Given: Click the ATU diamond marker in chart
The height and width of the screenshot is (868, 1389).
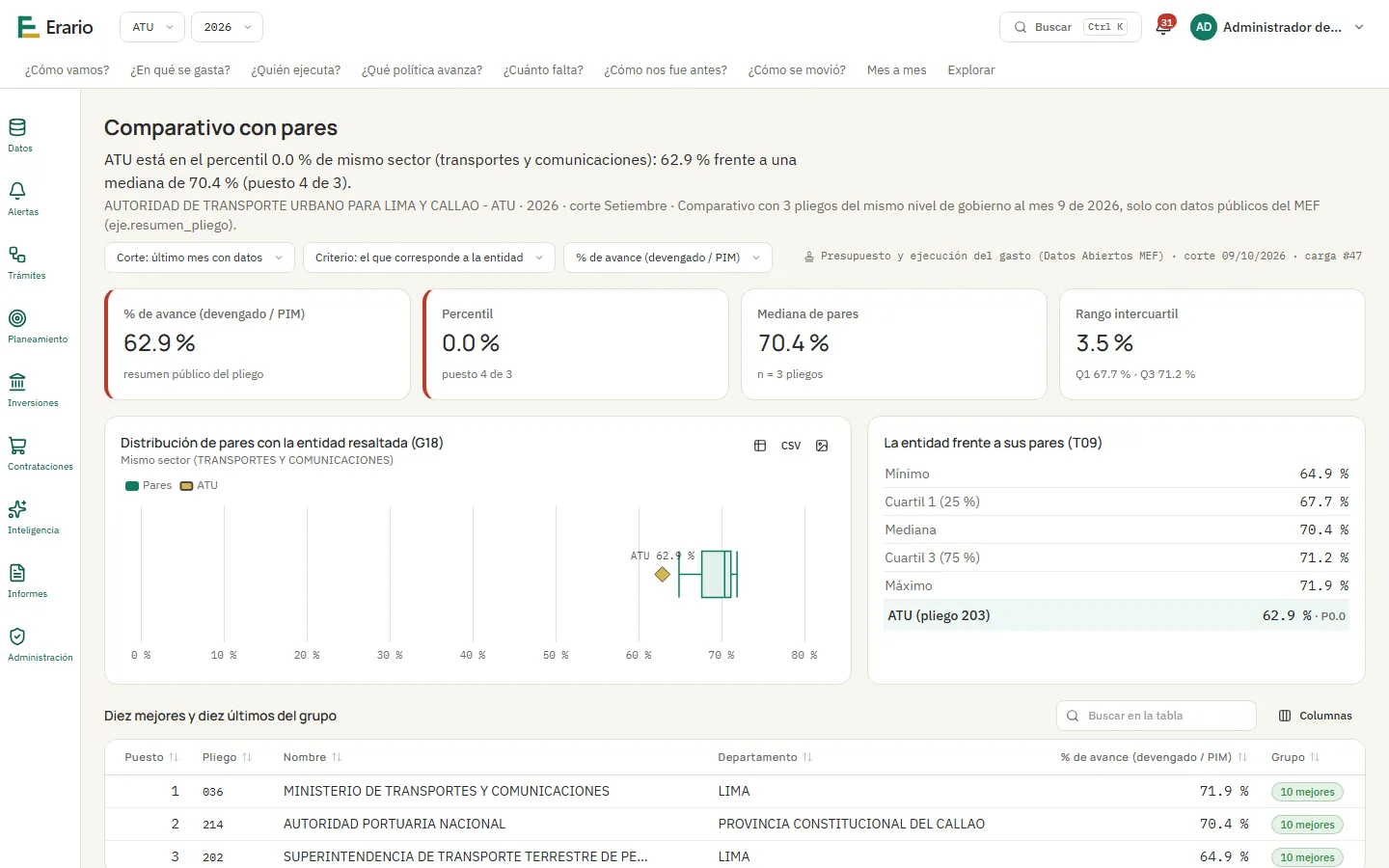Looking at the screenshot, I should click(x=663, y=574).
